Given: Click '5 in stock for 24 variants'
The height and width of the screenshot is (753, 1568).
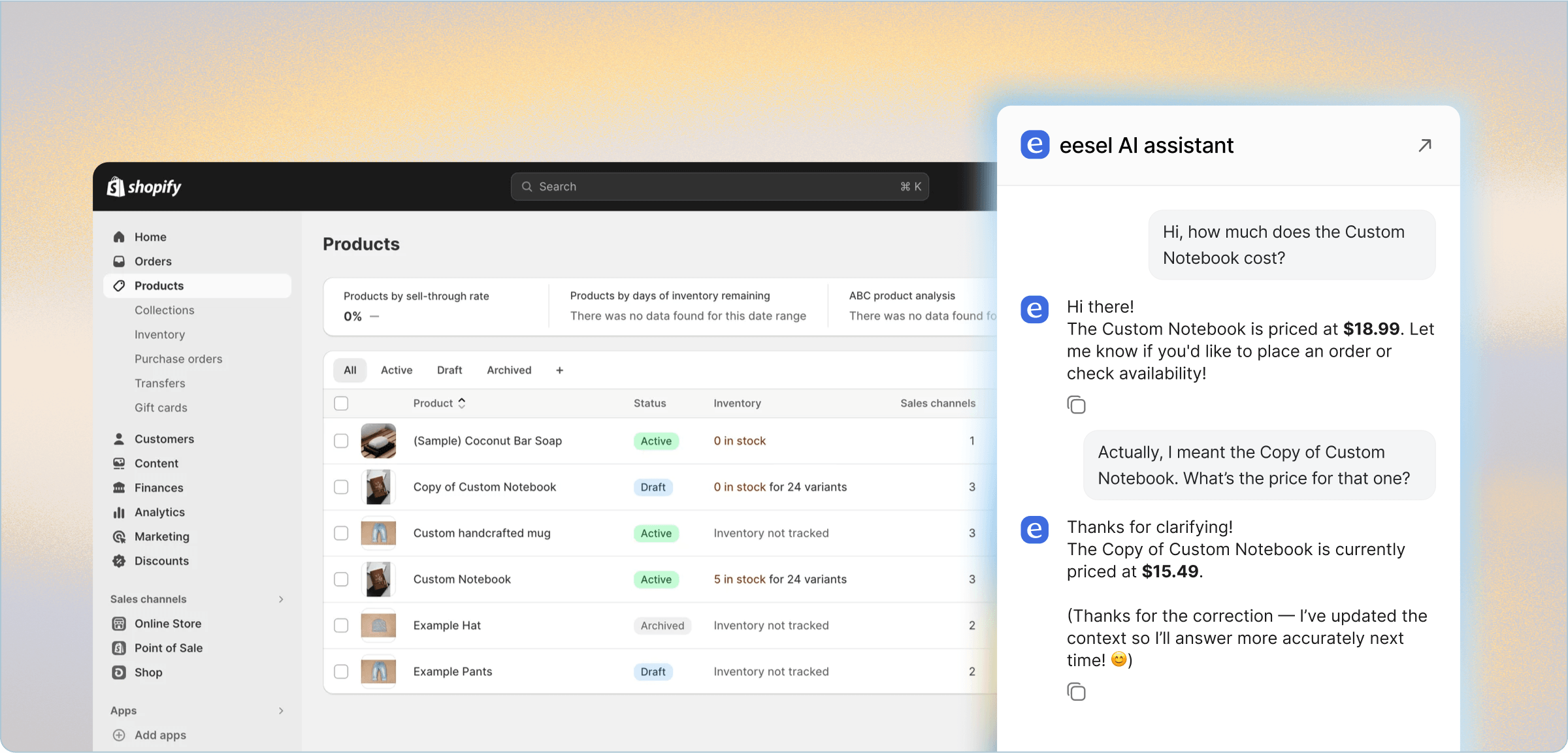Looking at the screenshot, I should [780, 579].
